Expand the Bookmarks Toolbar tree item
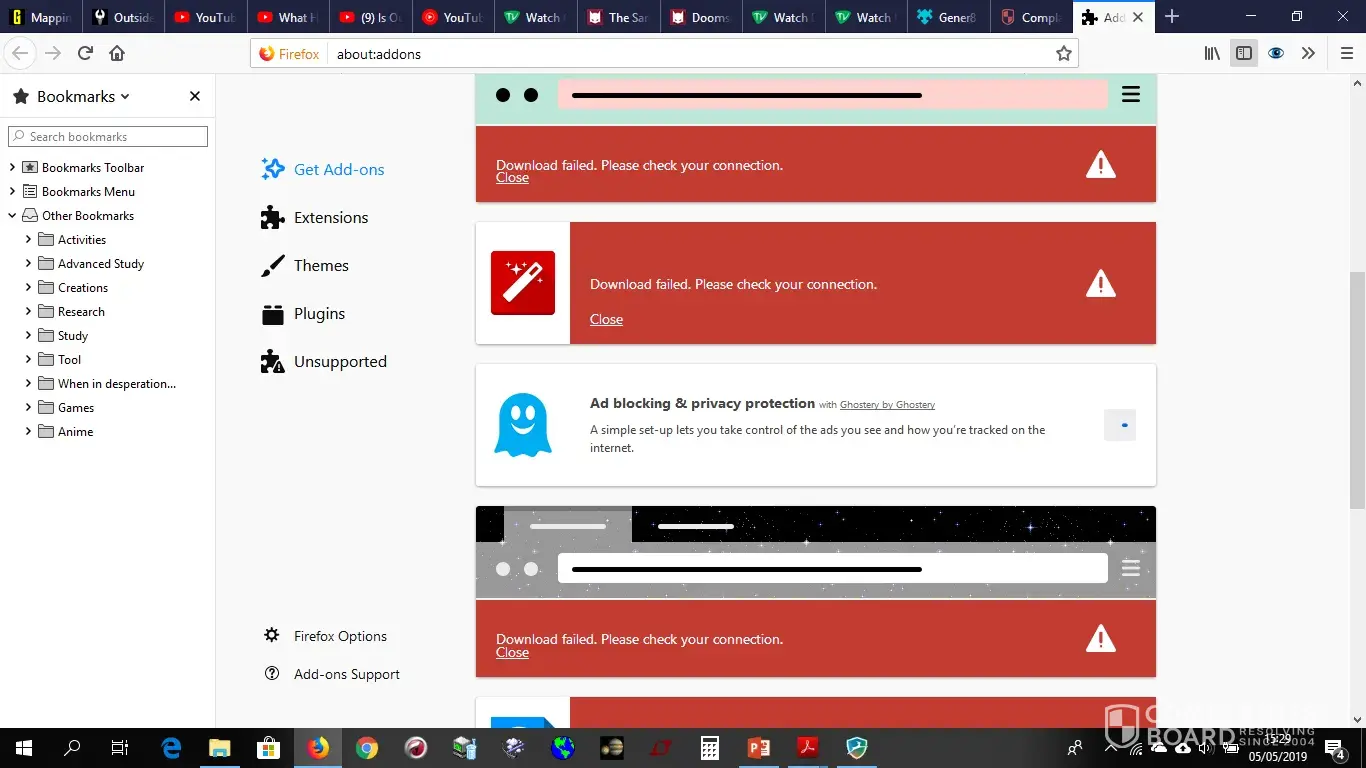 [13, 167]
